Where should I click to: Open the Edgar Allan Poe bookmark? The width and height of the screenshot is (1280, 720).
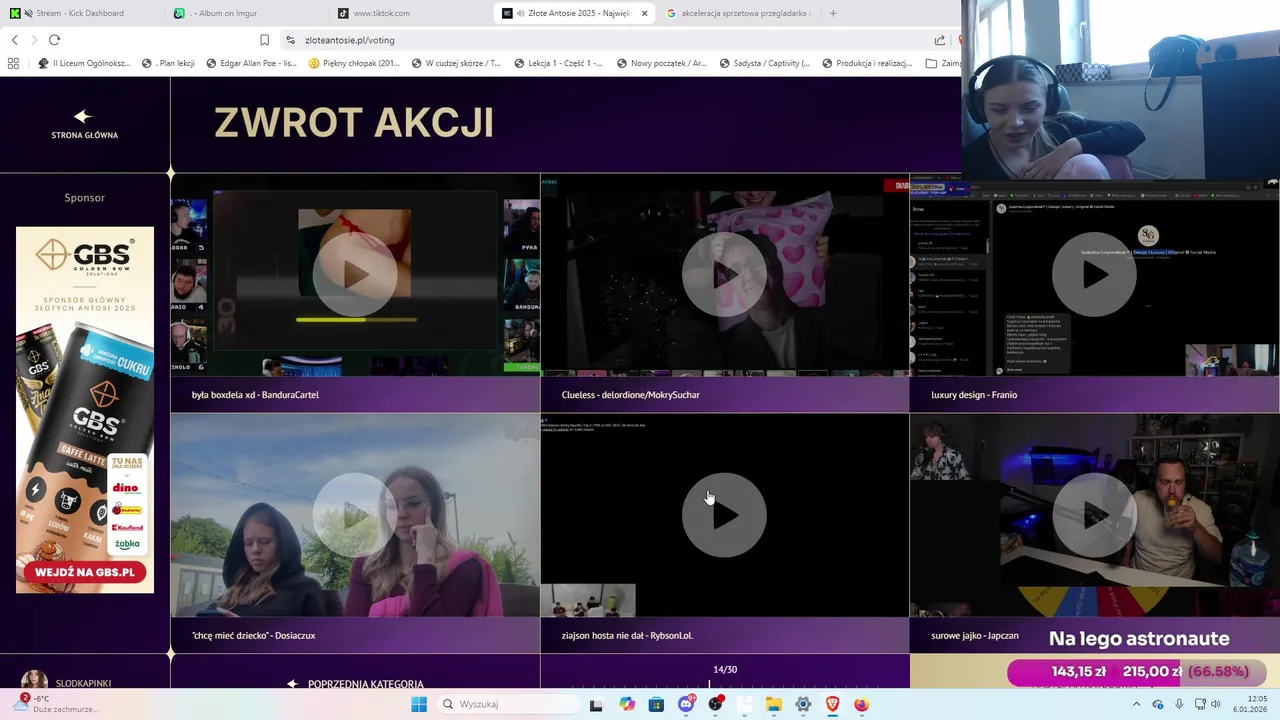251,63
